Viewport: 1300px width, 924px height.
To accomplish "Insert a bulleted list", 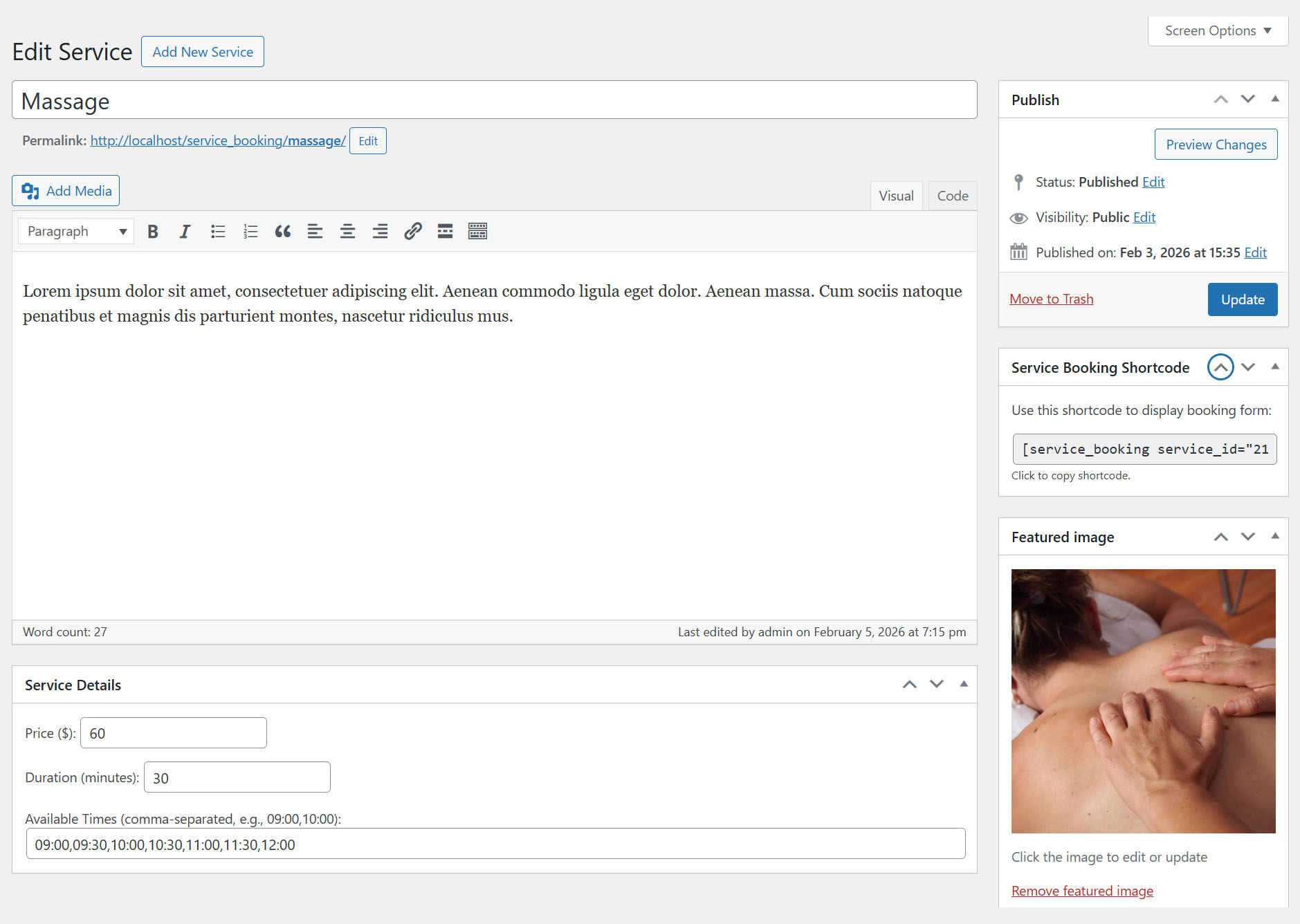I will [x=217, y=231].
